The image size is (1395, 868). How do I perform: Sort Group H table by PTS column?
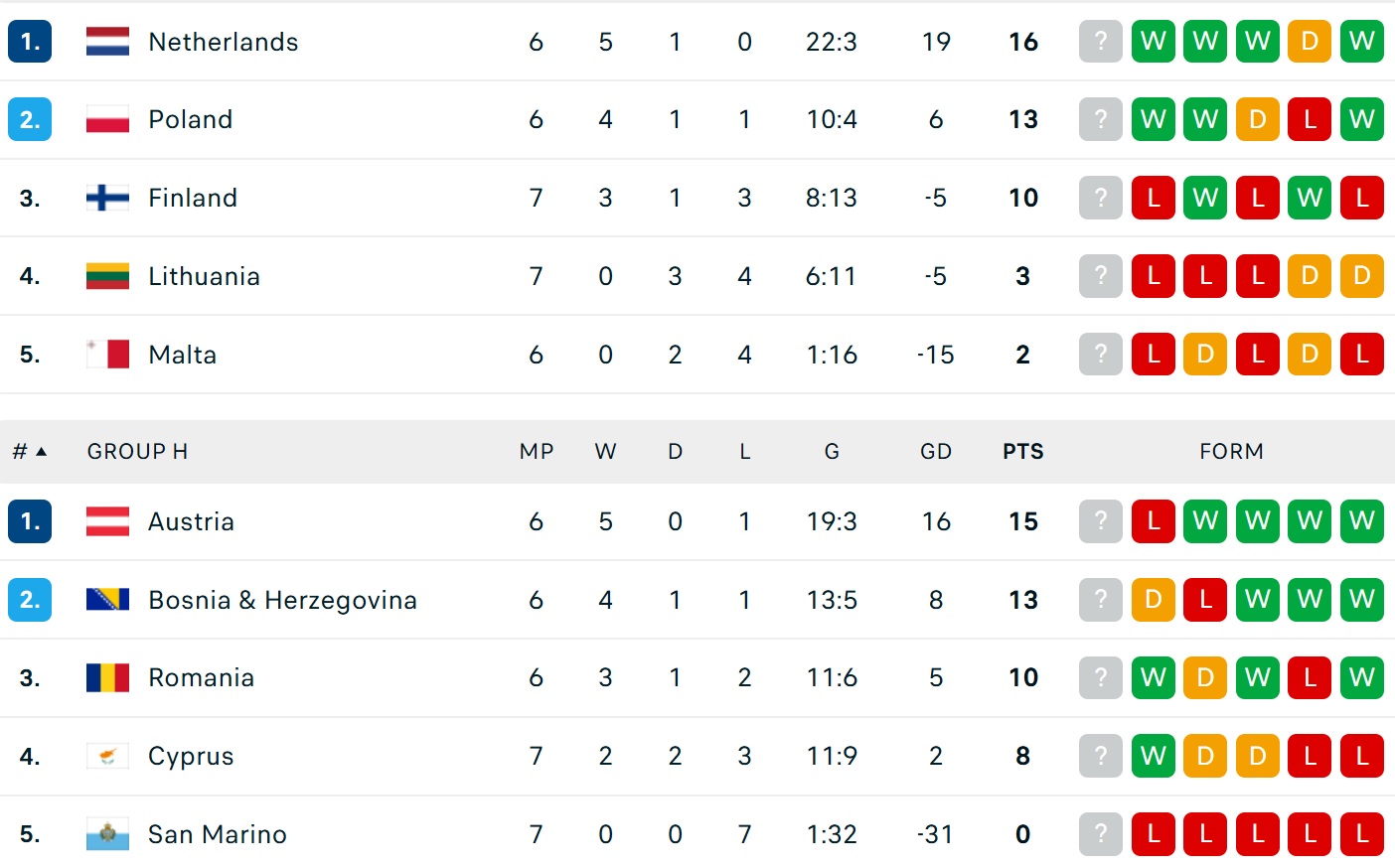(1022, 452)
